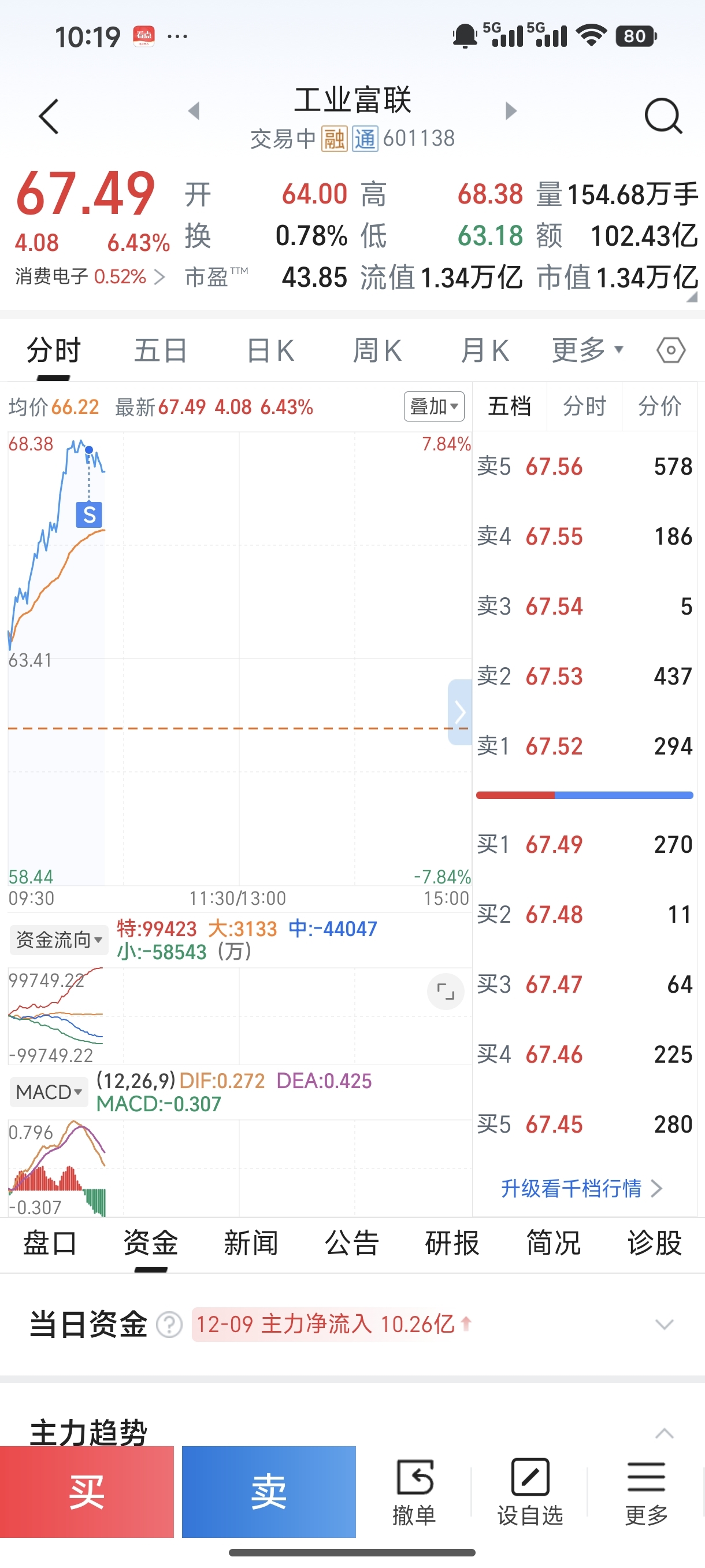Tap the muted bell icon in status bar
The height and width of the screenshot is (1568, 705).
(465, 36)
